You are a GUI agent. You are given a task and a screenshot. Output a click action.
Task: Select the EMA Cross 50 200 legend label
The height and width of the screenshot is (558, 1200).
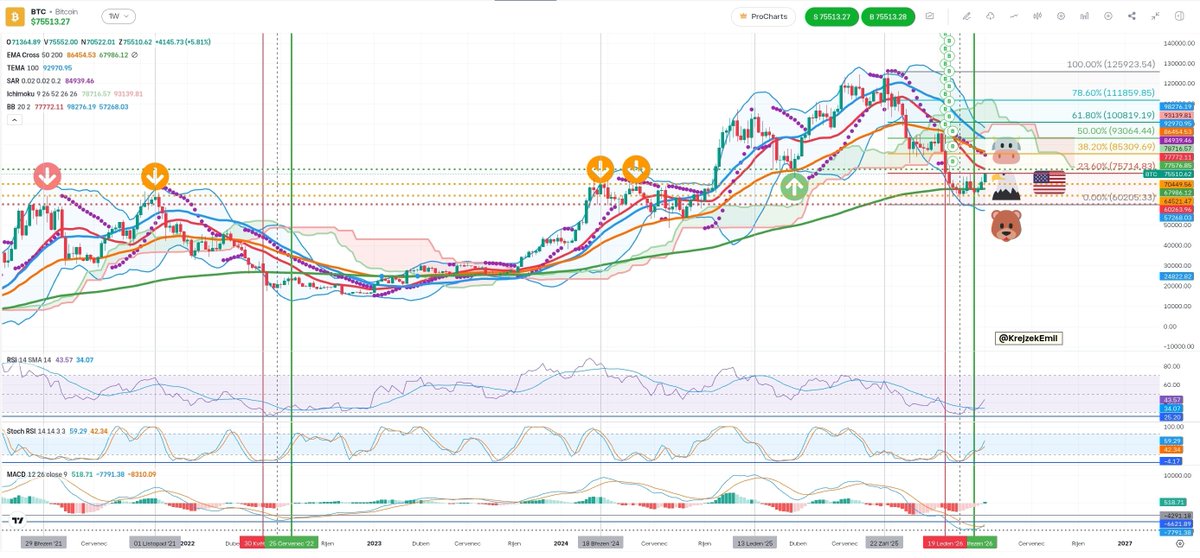[x=33, y=55]
